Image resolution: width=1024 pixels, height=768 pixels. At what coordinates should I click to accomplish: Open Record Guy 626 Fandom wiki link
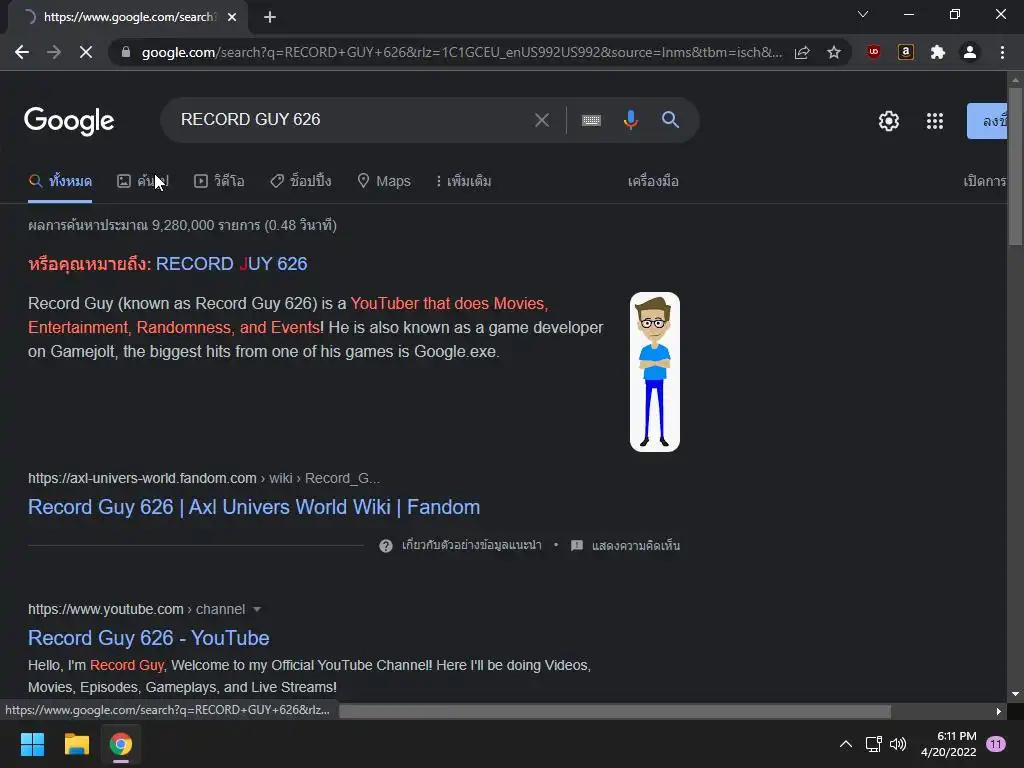pyautogui.click(x=254, y=507)
